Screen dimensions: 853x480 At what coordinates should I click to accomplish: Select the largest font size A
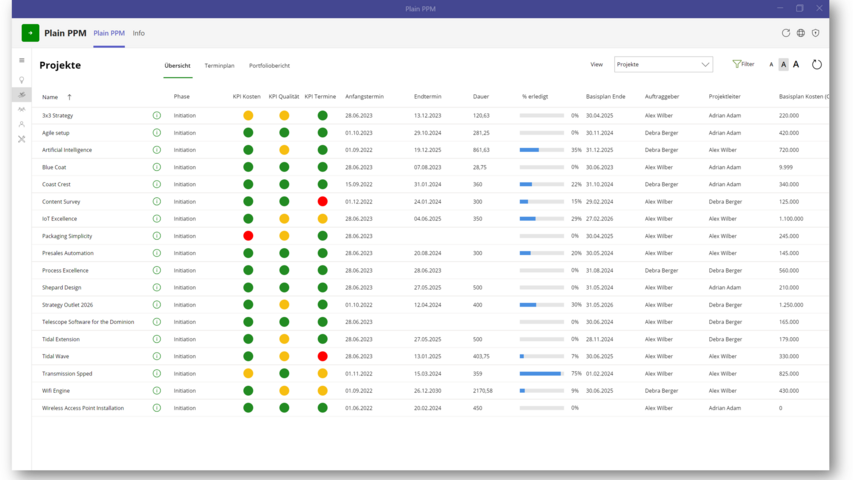click(x=796, y=65)
